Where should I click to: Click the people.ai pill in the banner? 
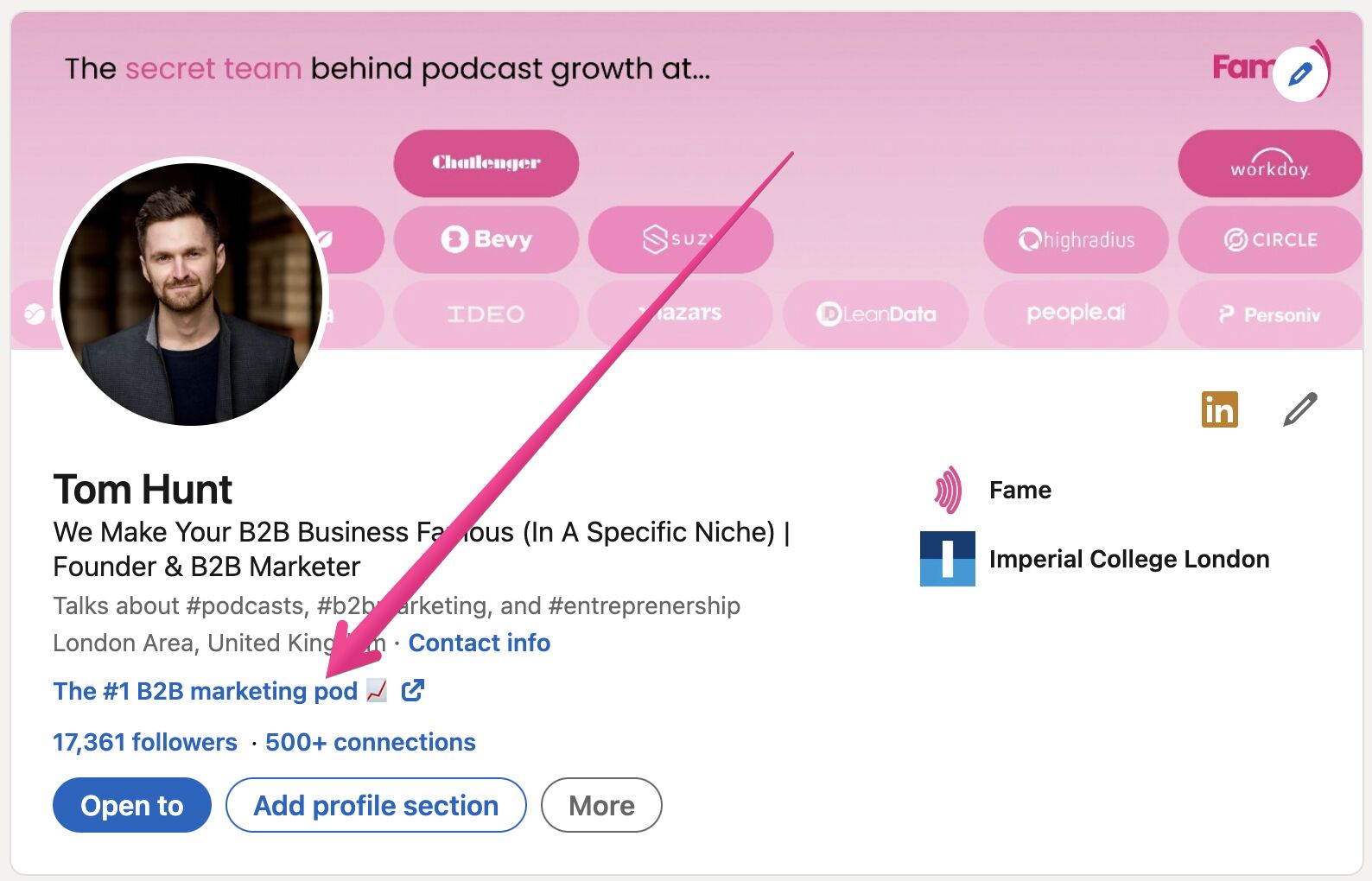tap(1076, 314)
